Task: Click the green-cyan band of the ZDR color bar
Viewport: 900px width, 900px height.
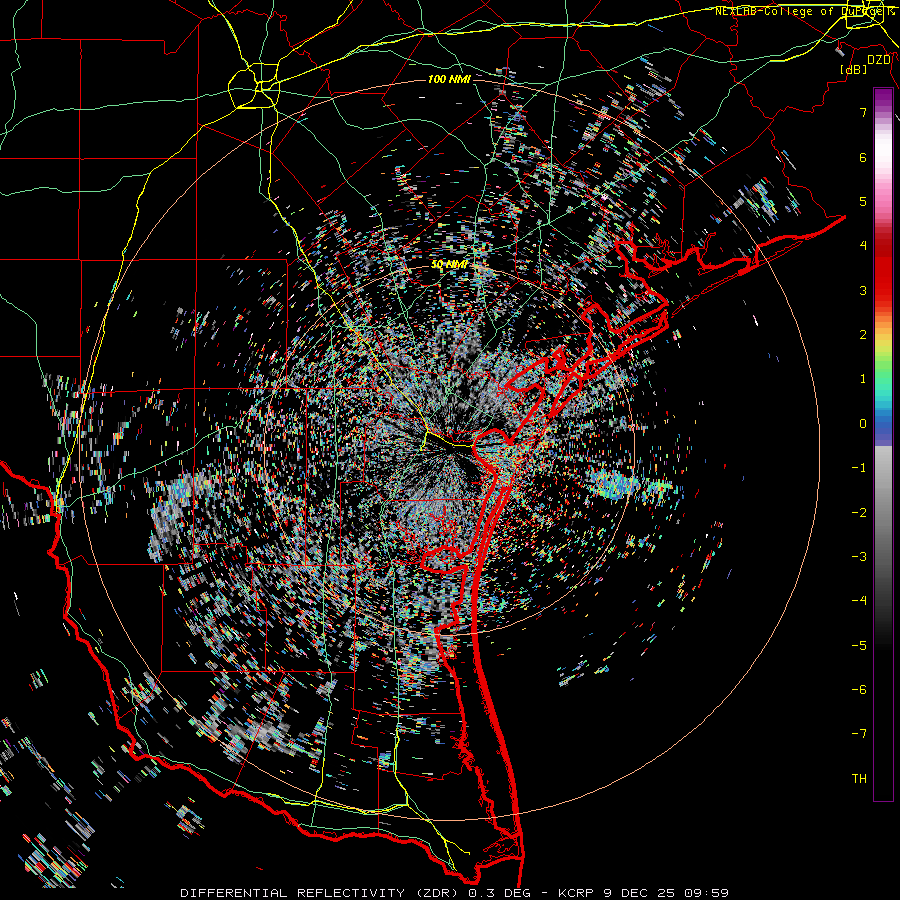Action: [883, 385]
